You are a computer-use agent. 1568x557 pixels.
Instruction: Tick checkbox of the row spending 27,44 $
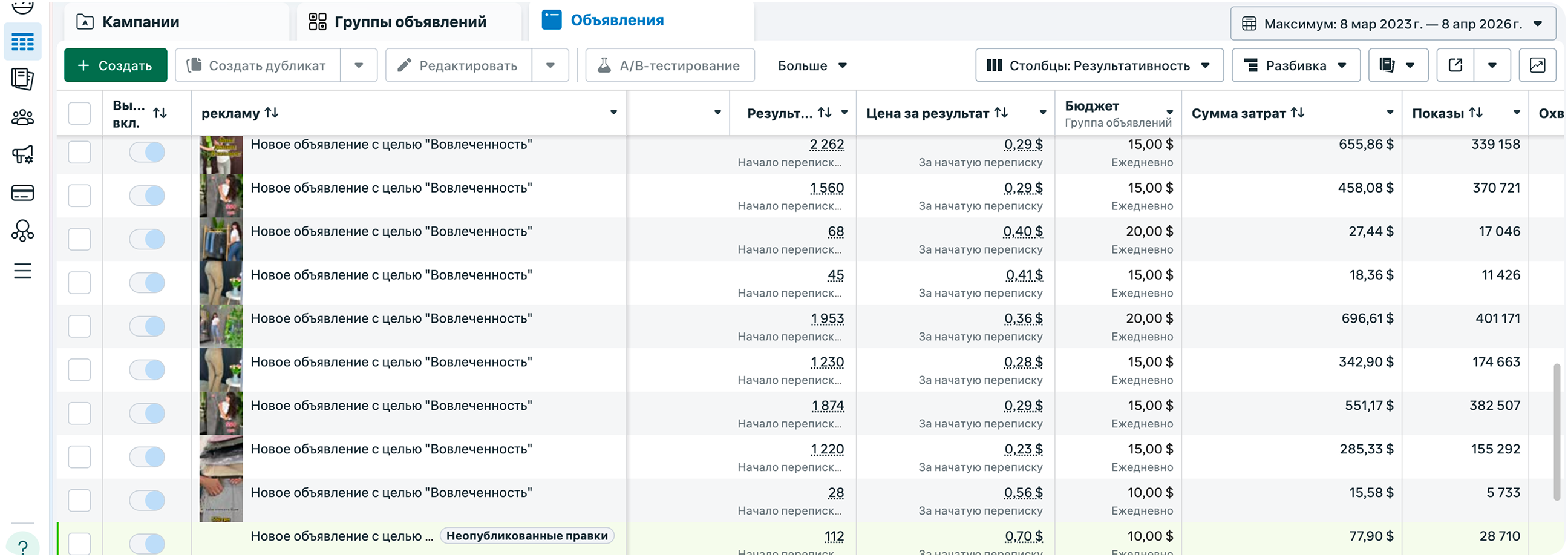(x=80, y=240)
